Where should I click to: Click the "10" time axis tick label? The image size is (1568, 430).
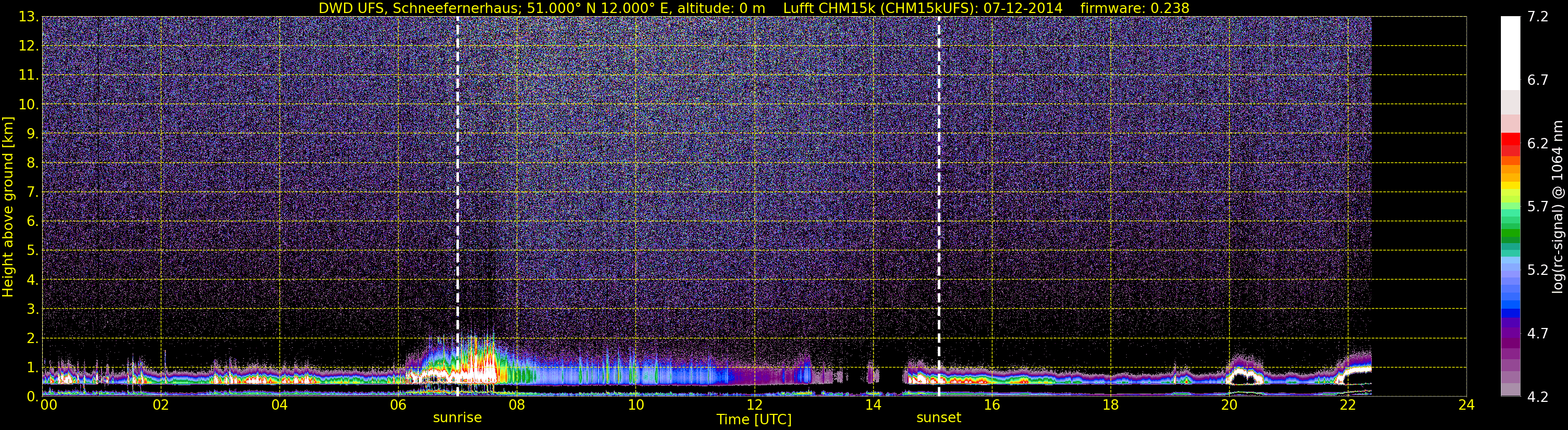click(635, 405)
